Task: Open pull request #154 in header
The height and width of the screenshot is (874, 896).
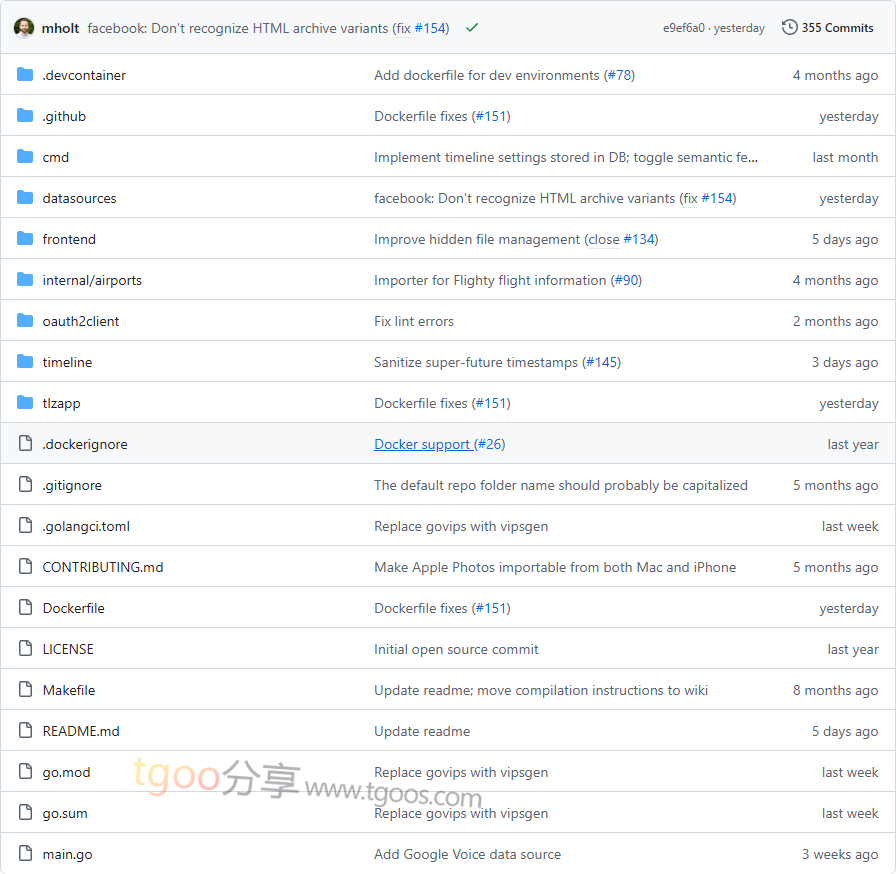Action: point(432,28)
